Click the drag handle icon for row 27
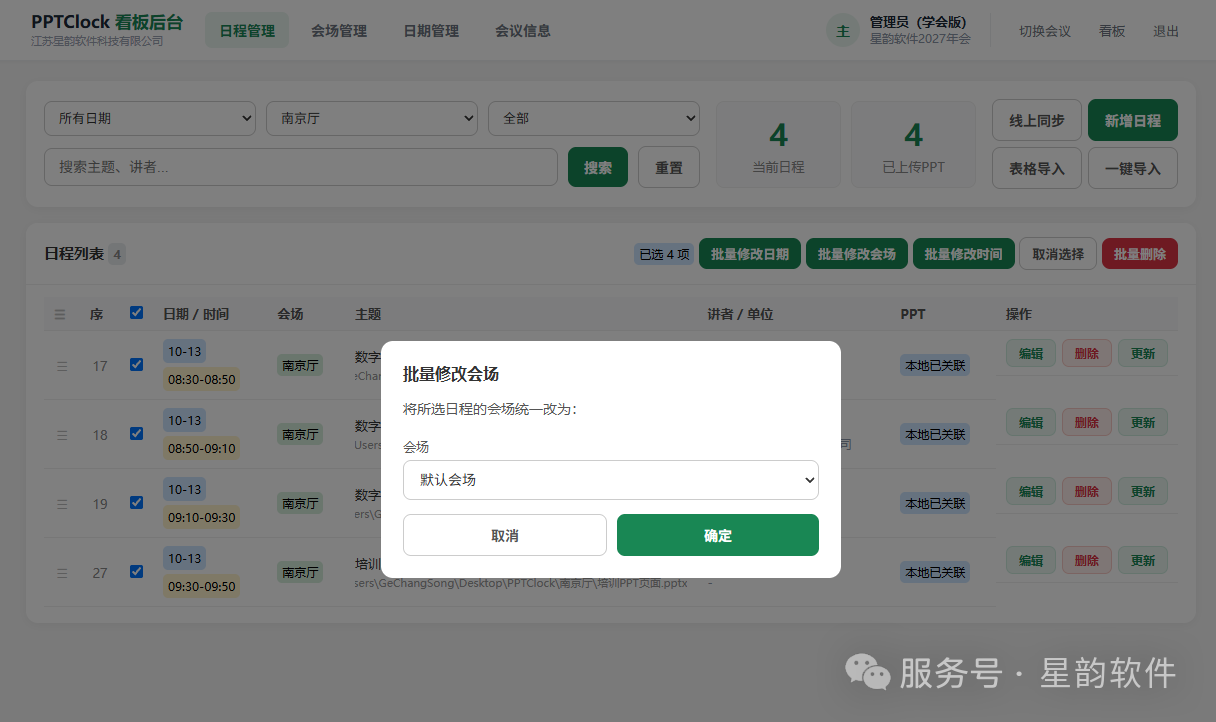 tap(62, 573)
